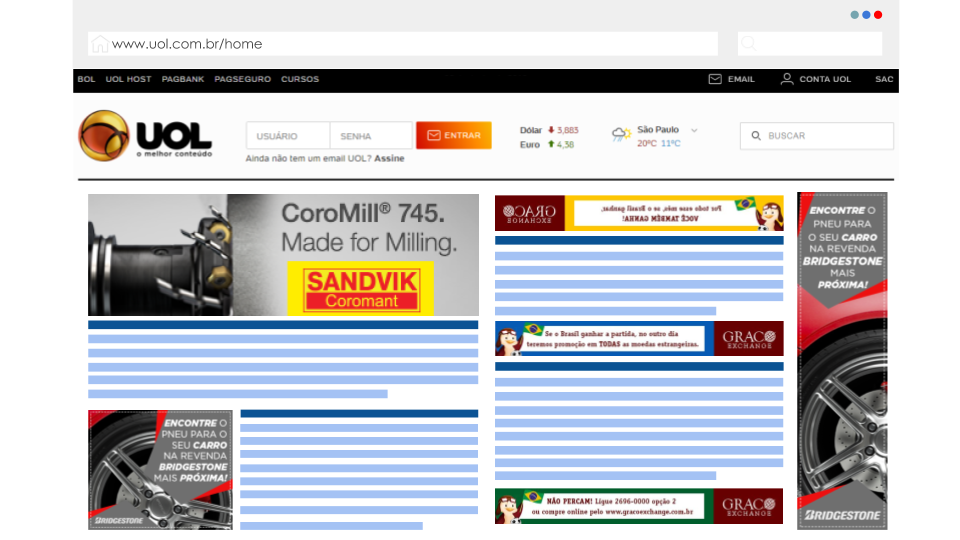Open the square Bridgestone tire ad
960x540 pixels.
coord(160,470)
